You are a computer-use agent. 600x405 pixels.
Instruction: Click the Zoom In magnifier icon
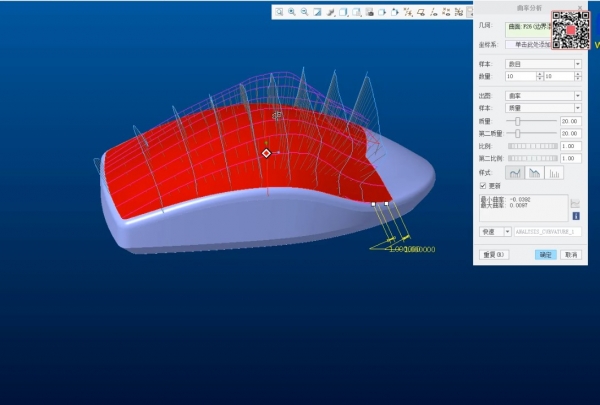pos(291,12)
